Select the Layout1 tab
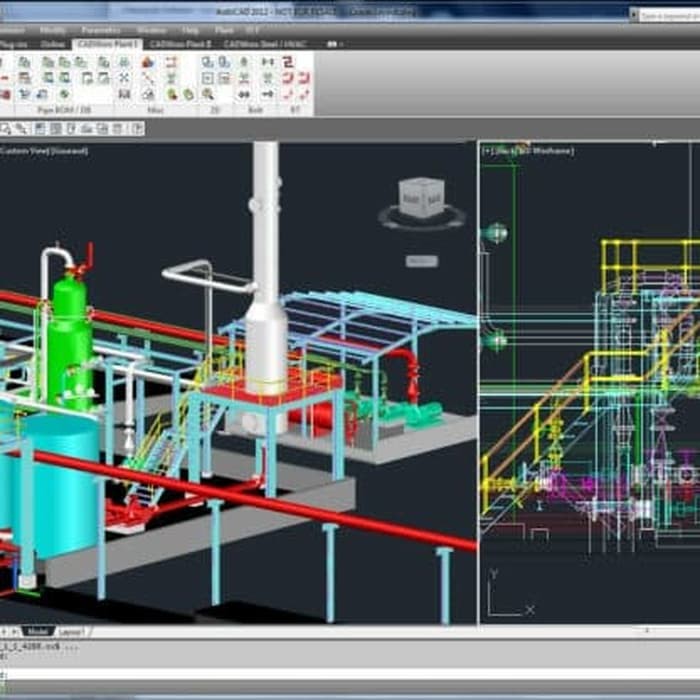Viewport: 700px width, 700px height. coord(71,632)
